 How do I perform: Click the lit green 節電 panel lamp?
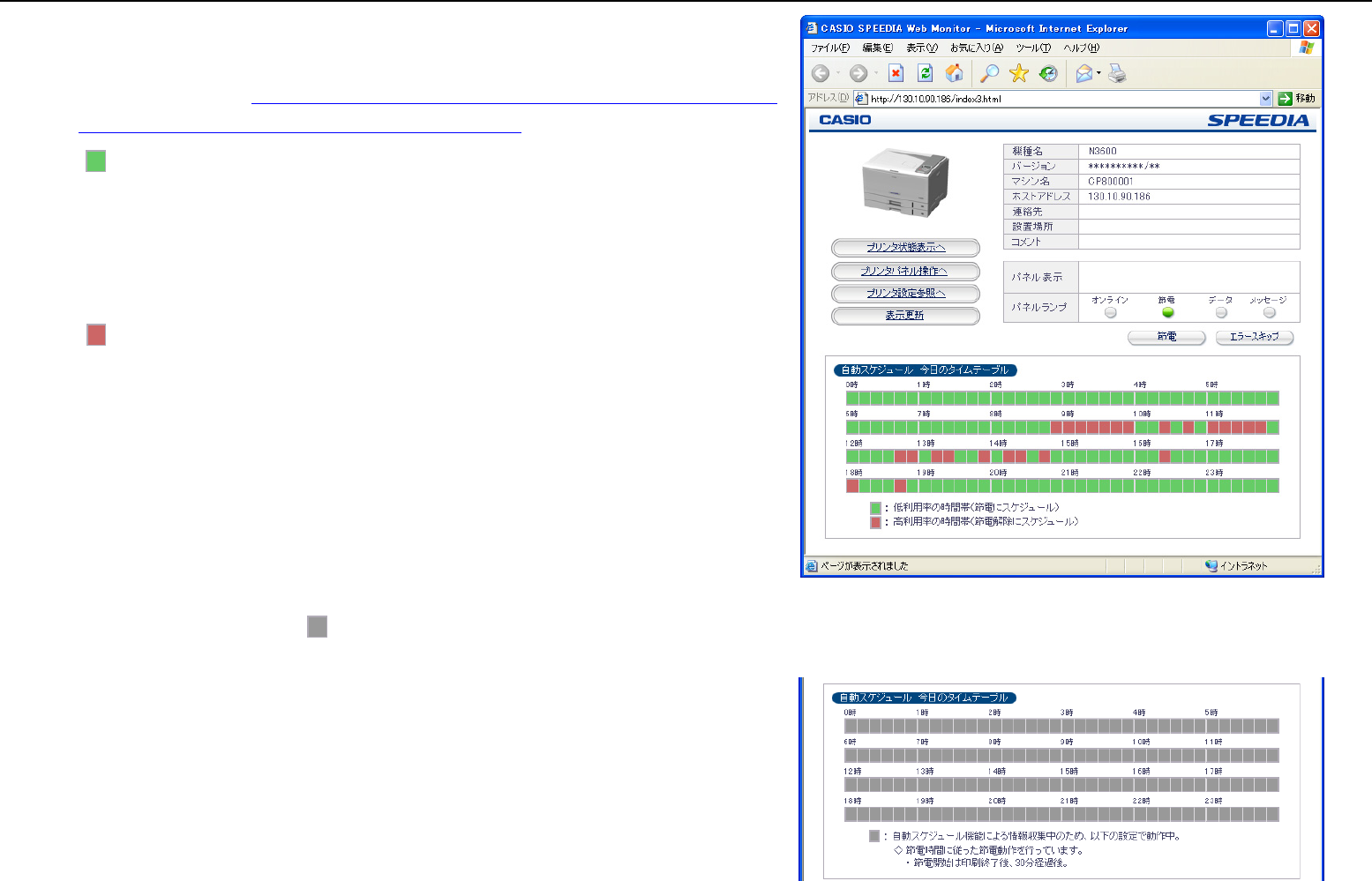[x=1167, y=312]
